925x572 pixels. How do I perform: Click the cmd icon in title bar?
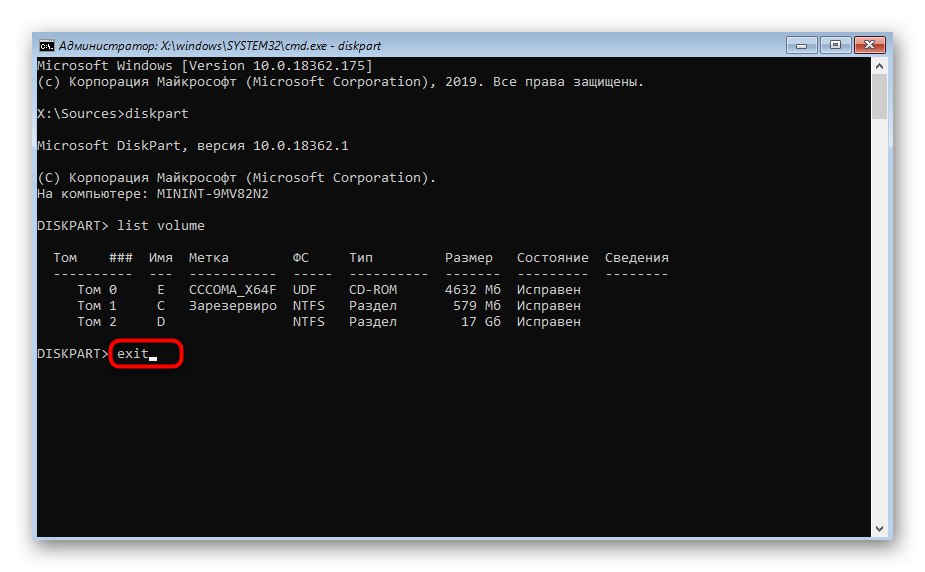(x=47, y=45)
